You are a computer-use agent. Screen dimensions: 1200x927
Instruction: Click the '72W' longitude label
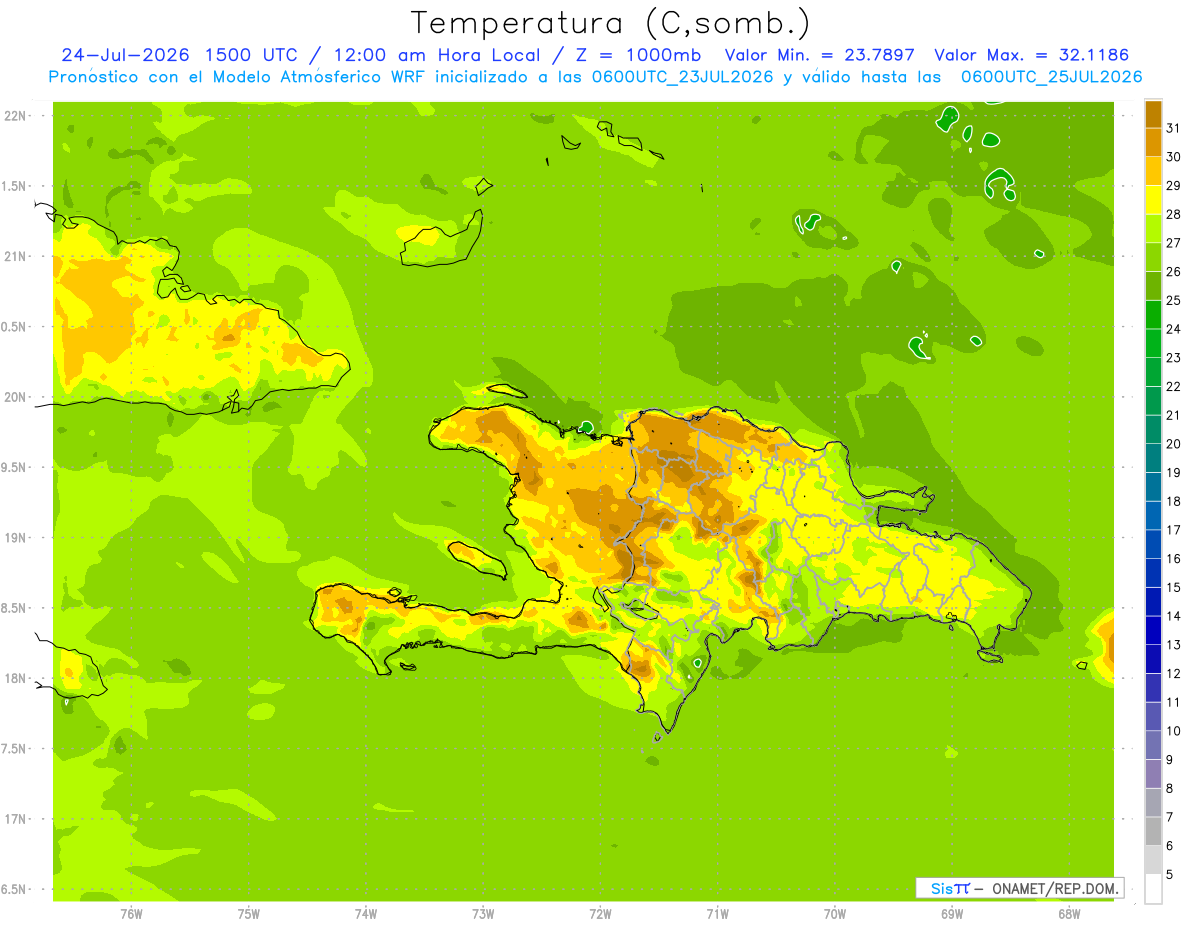point(600,914)
